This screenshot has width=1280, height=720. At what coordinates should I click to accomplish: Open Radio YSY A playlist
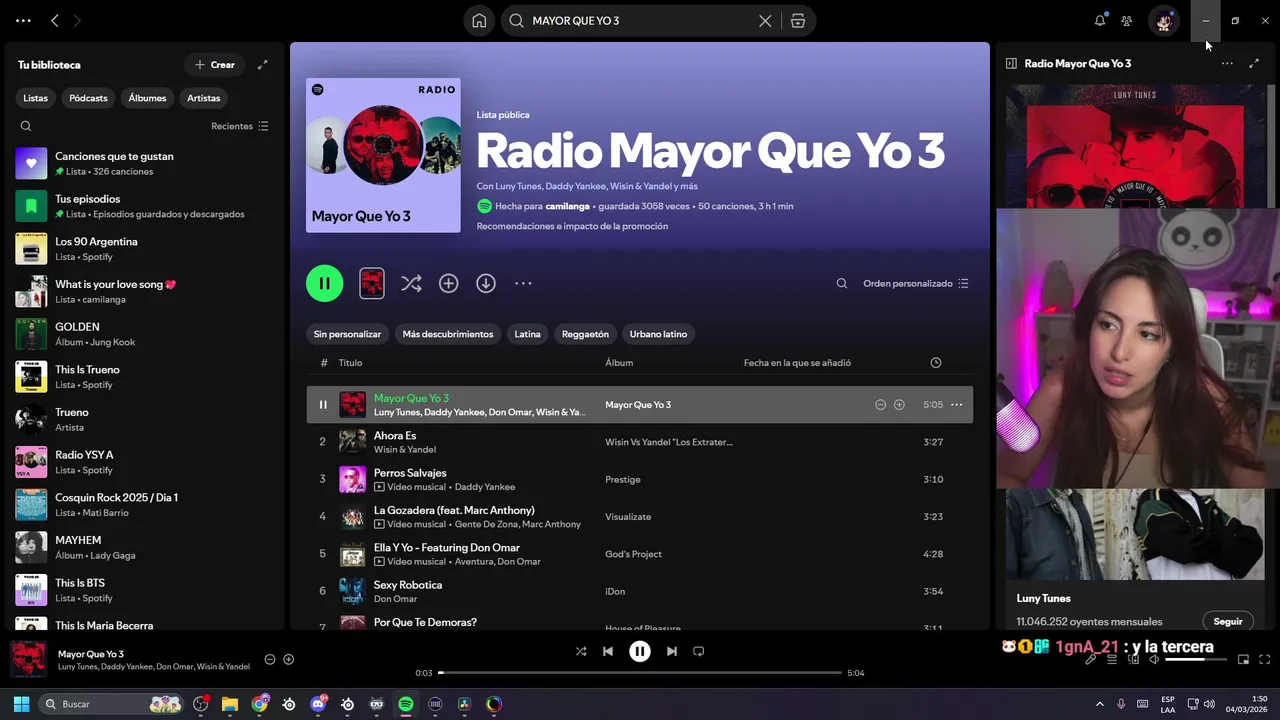pos(144,462)
